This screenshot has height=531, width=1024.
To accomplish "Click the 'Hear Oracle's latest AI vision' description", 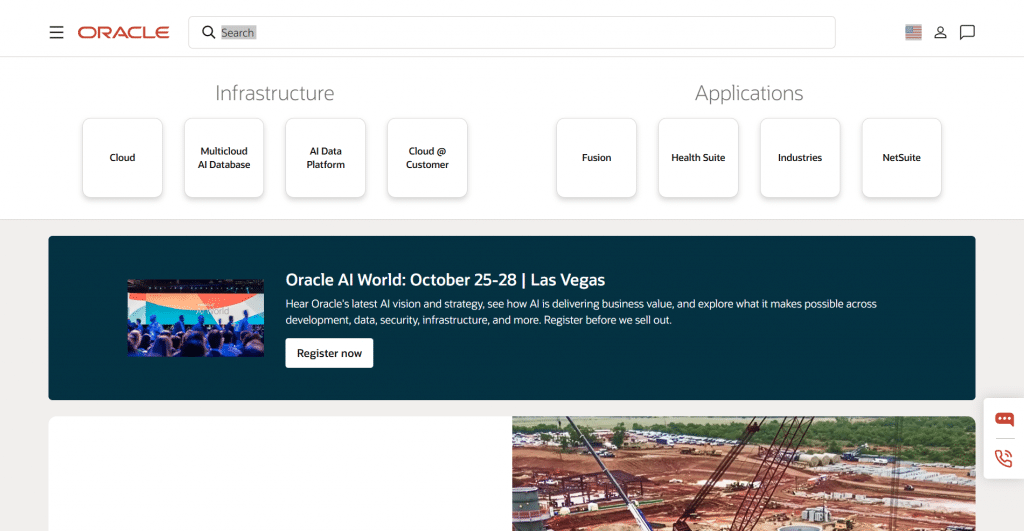I will (x=581, y=312).
